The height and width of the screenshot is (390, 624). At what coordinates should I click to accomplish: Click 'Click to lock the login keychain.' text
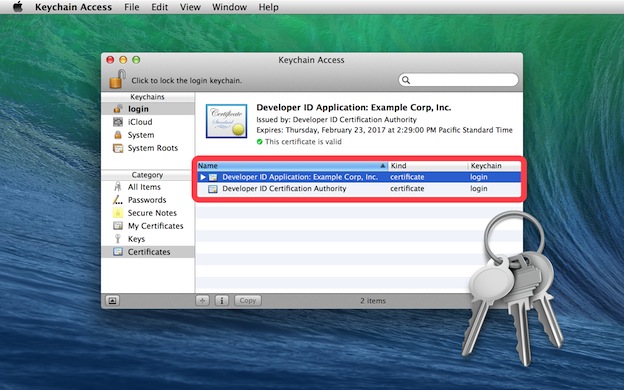tap(187, 80)
